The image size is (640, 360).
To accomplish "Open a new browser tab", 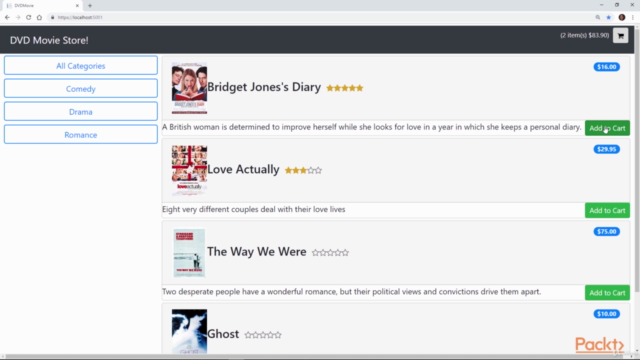I will [90, 6].
